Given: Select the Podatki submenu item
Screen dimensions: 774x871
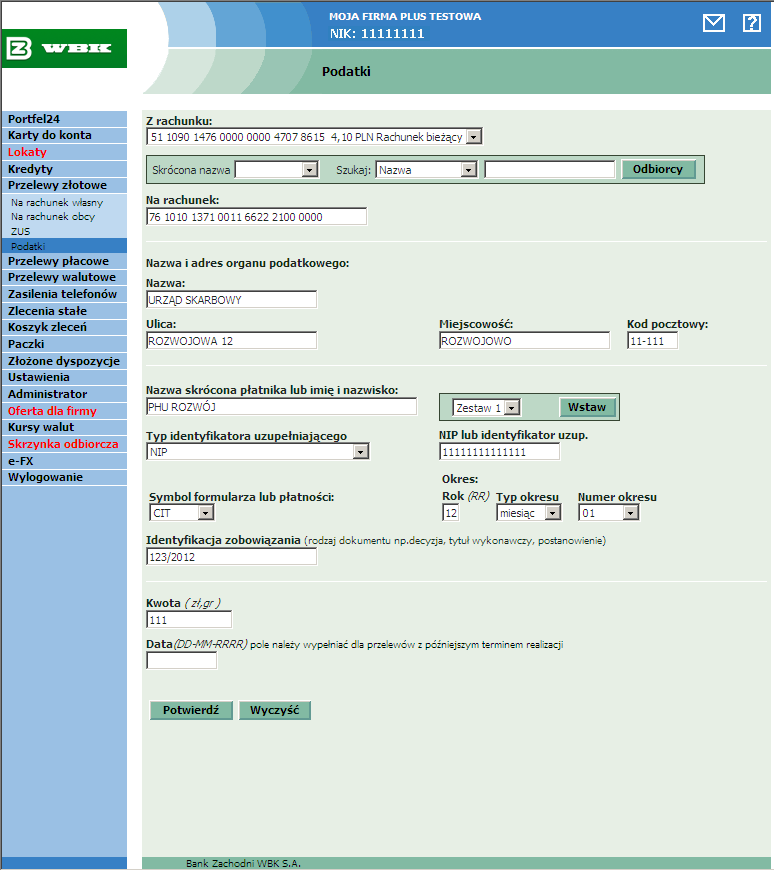Looking at the screenshot, I should click(64, 246).
